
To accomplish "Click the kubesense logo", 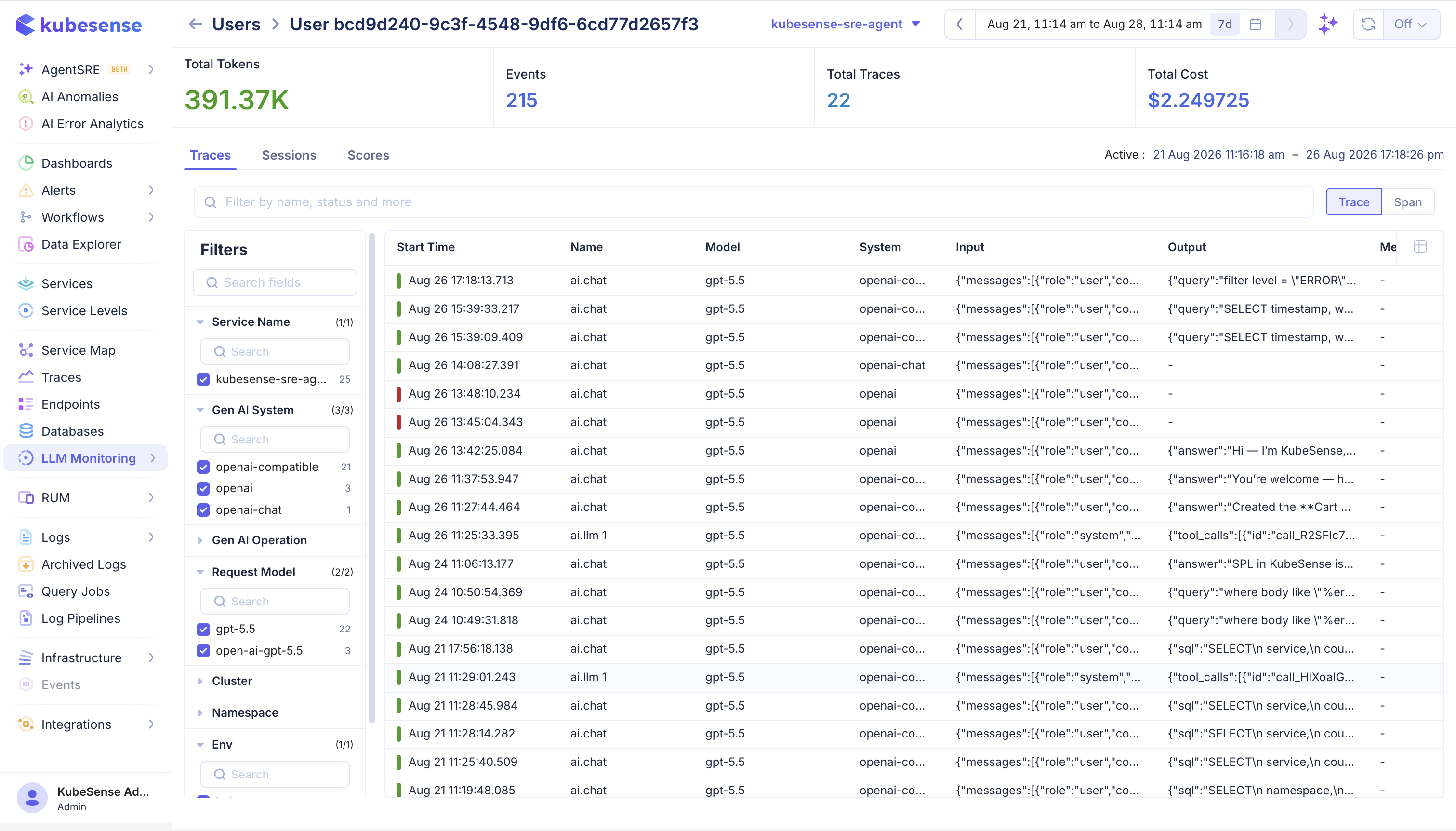I will click(79, 25).
